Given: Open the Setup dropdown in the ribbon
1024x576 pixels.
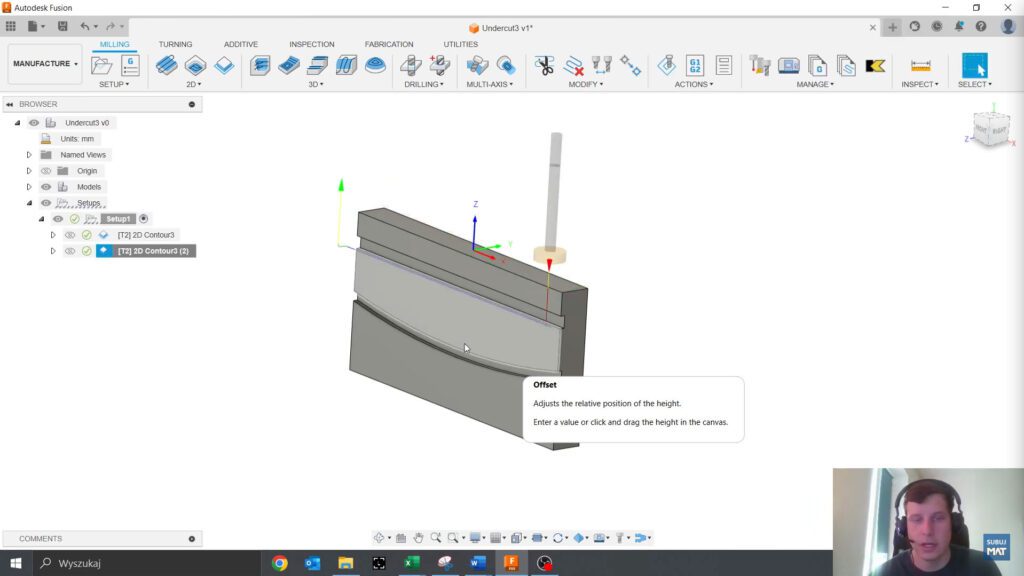Looking at the screenshot, I should [x=113, y=84].
